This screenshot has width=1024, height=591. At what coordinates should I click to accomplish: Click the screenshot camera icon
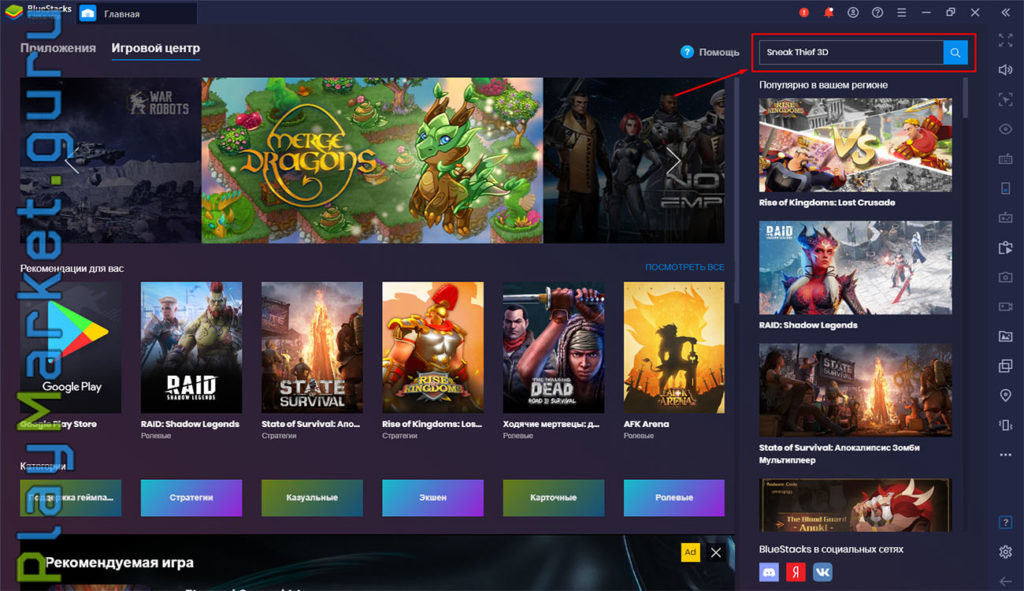click(1005, 277)
